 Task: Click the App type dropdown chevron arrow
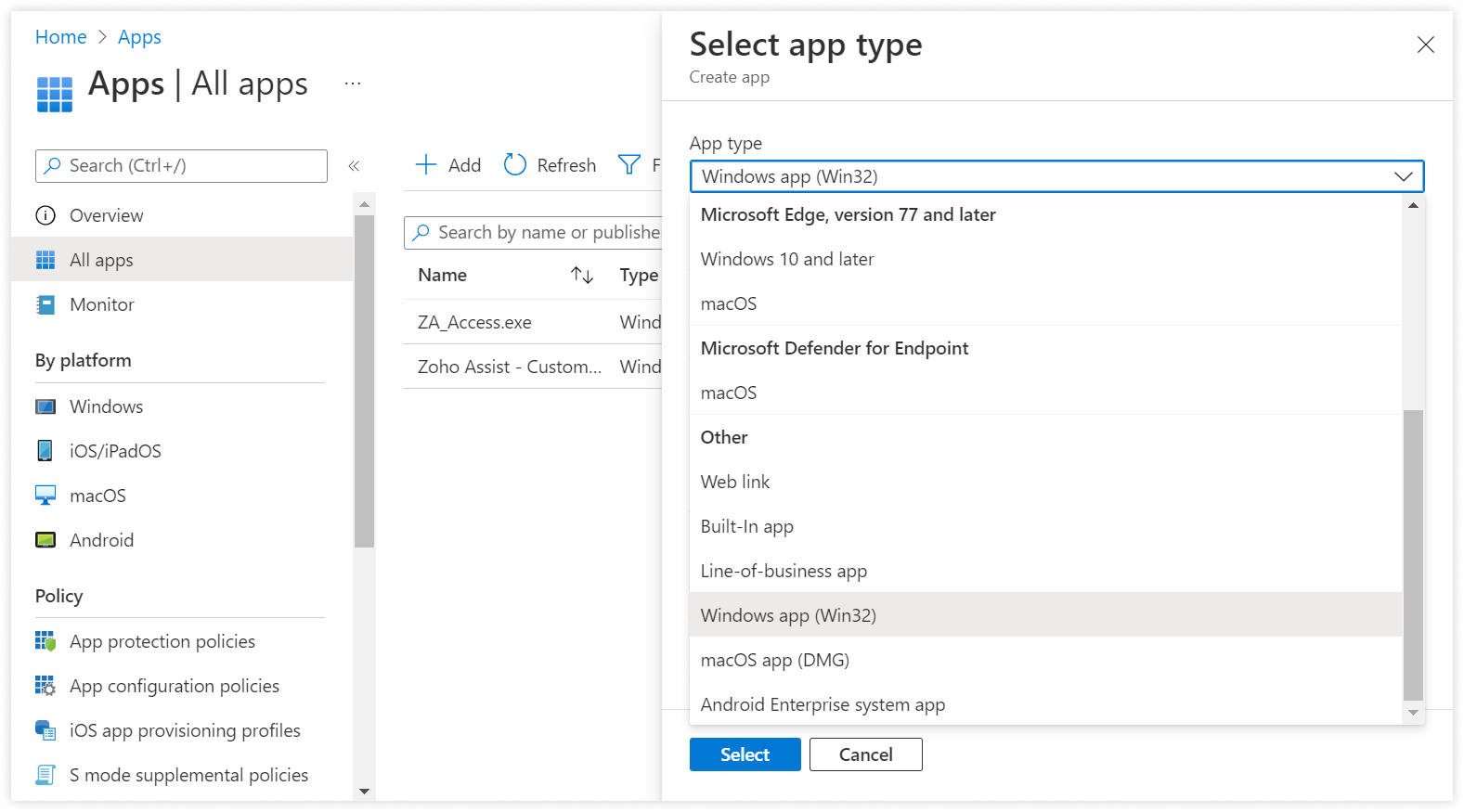pyautogui.click(x=1404, y=176)
